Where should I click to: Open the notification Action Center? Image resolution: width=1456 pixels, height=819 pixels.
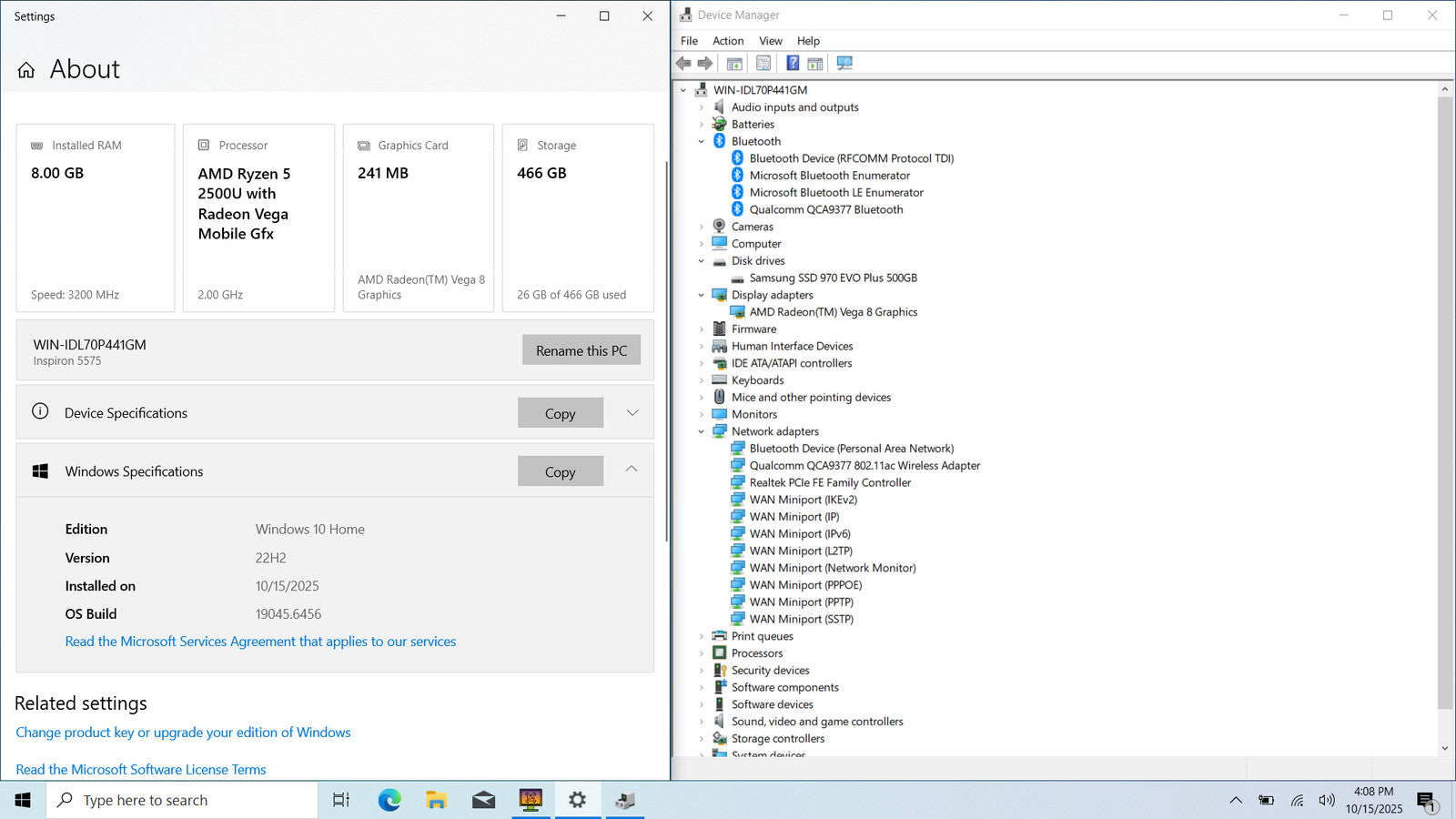[x=1427, y=801]
